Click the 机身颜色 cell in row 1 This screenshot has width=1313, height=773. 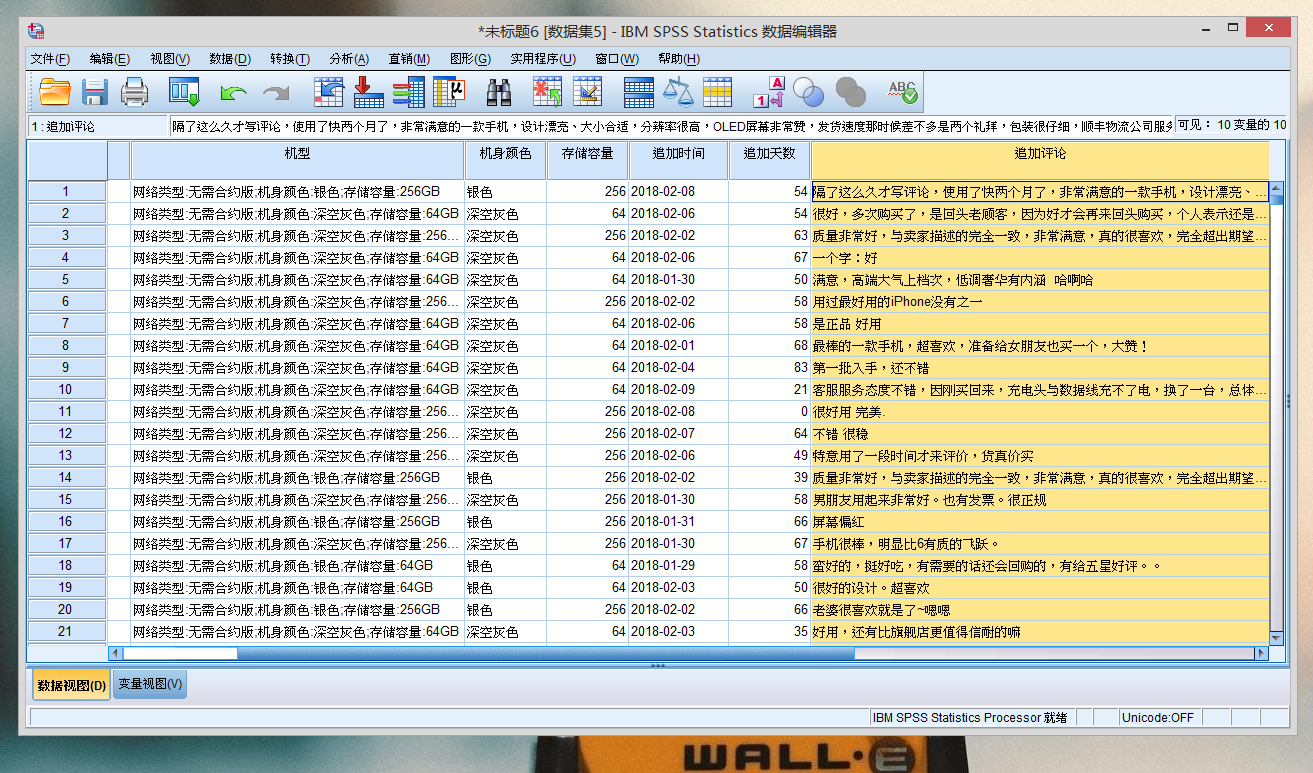(506, 191)
